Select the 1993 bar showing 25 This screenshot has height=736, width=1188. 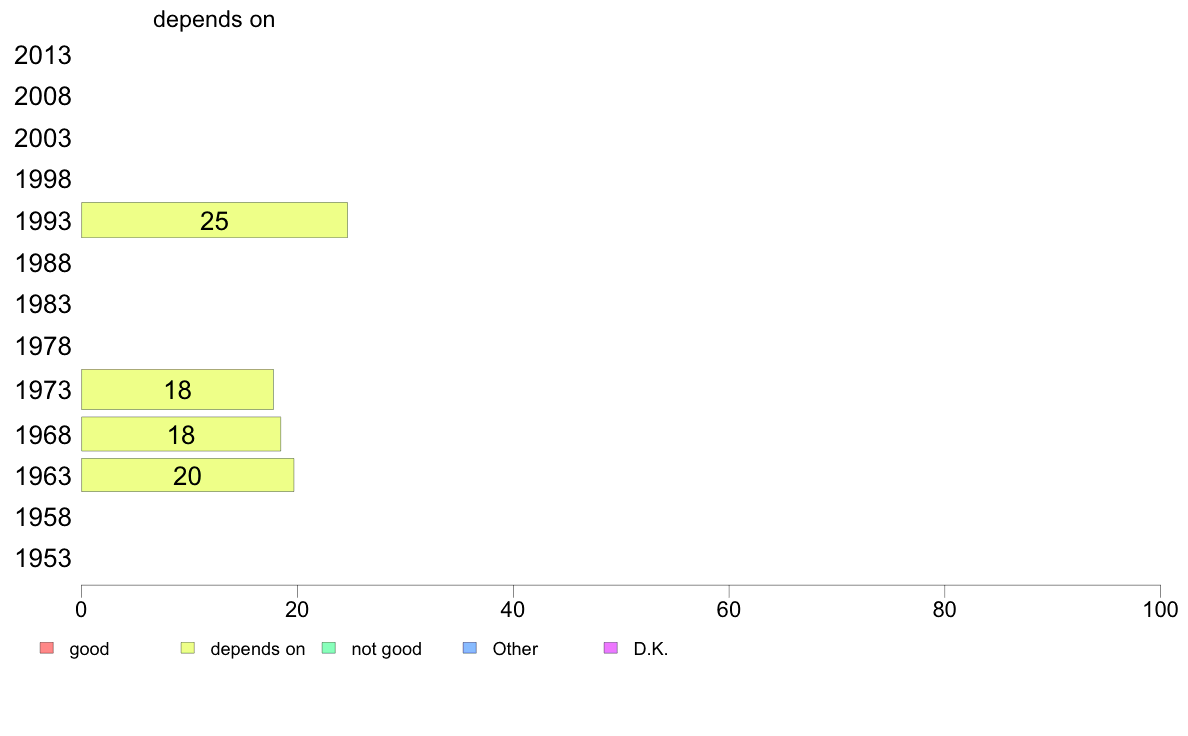pos(214,220)
